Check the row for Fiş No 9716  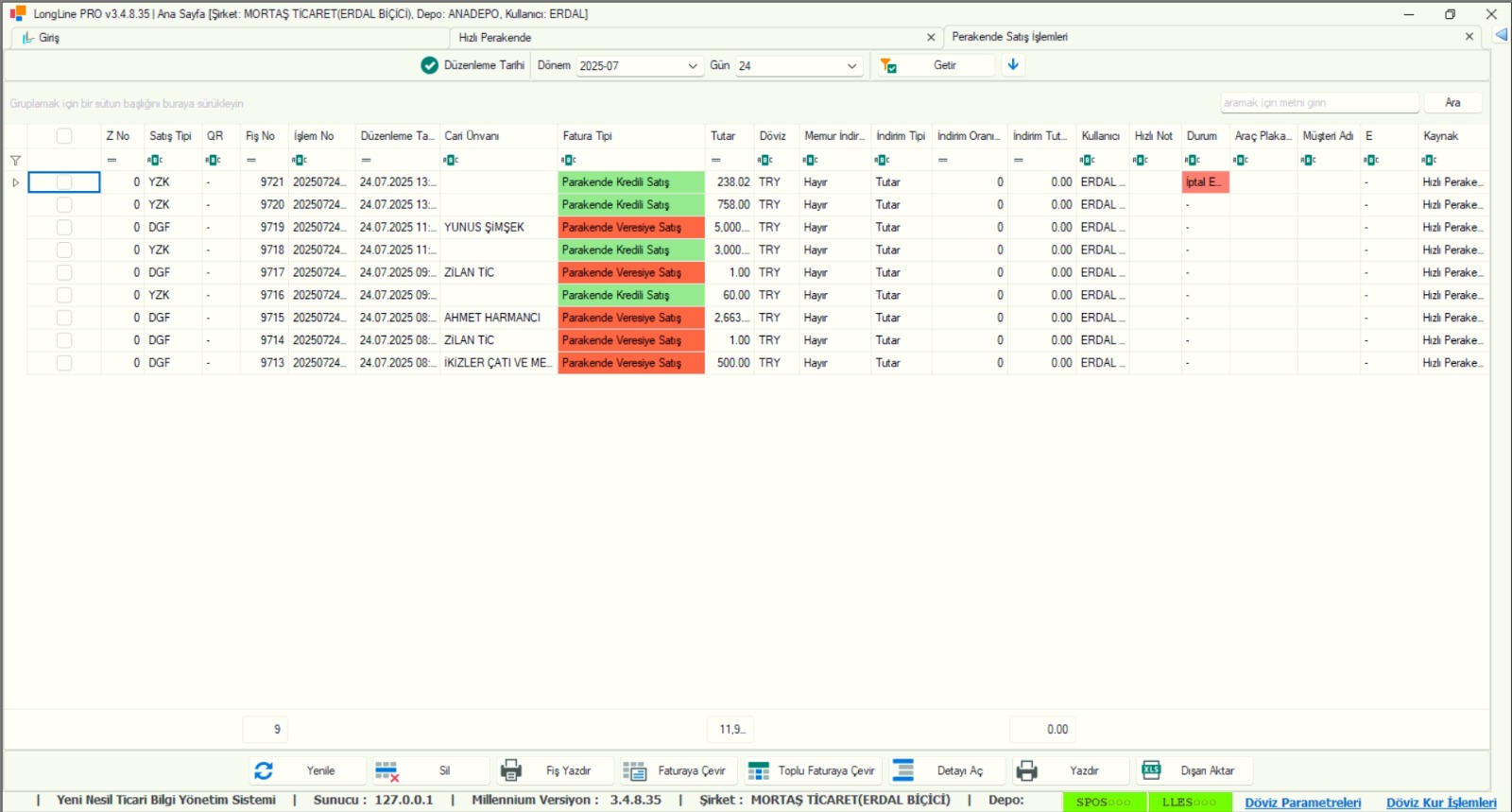[x=64, y=295]
